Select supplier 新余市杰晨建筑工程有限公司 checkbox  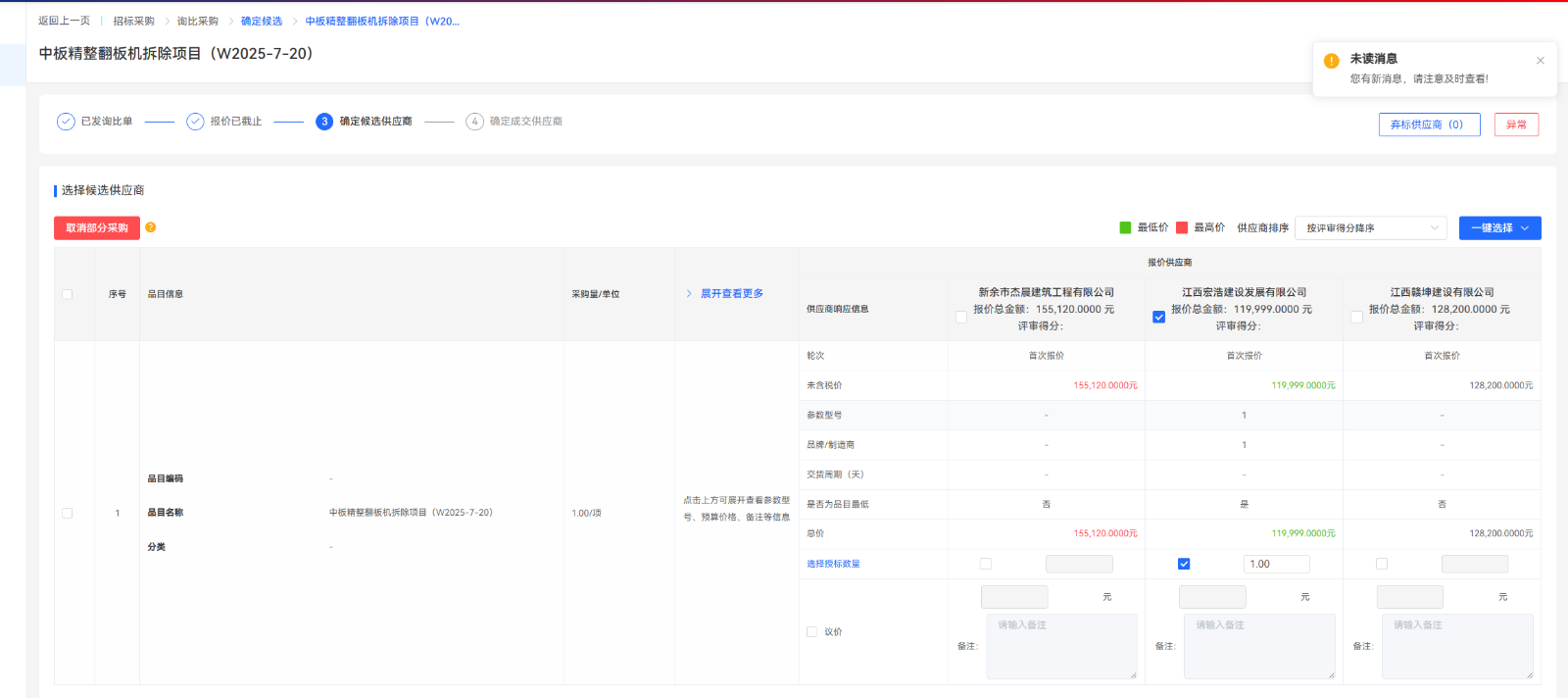point(961,317)
